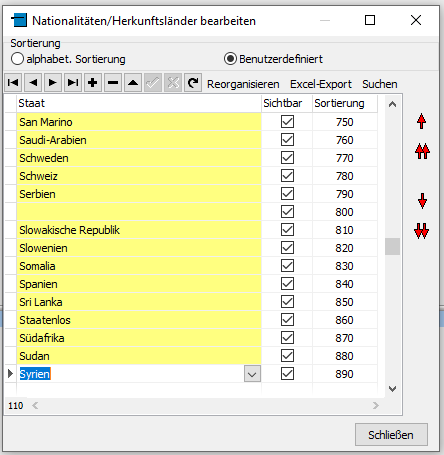Move entry up one with single red arrow
This screenshot has height=455, width=444.
tap(421, 121)
